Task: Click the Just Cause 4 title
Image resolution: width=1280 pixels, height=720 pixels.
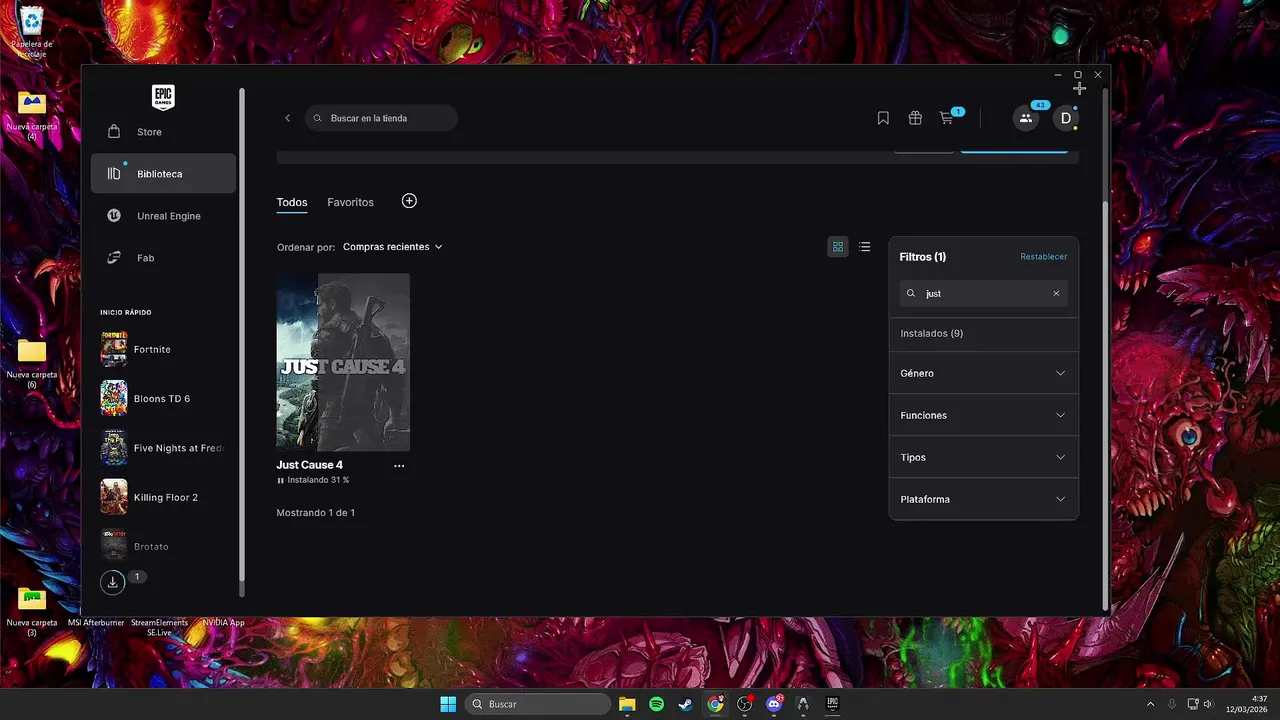Action: [x=309, y=465]
